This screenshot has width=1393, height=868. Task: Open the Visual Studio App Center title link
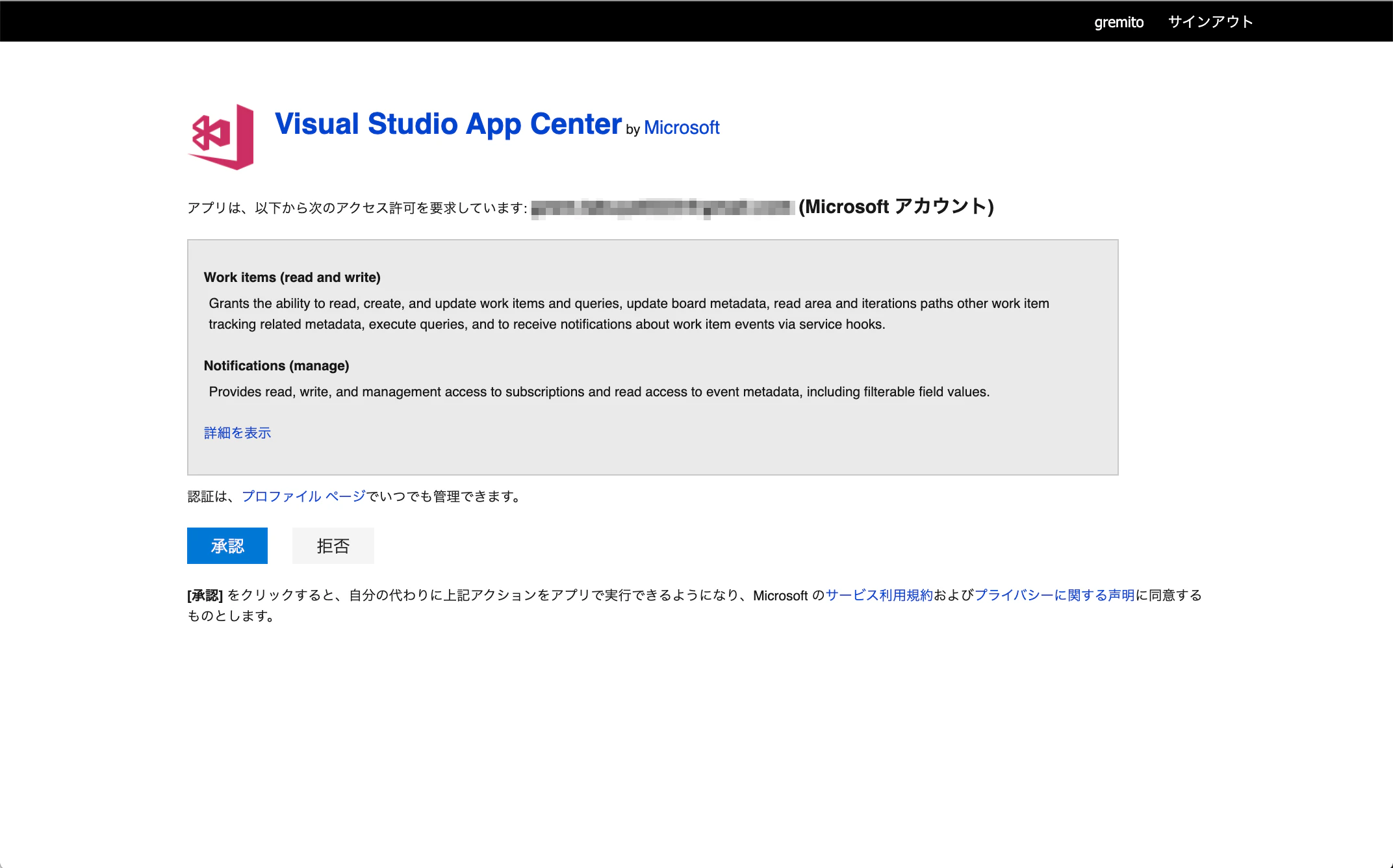pyautogui.click(x=448, y=124)
